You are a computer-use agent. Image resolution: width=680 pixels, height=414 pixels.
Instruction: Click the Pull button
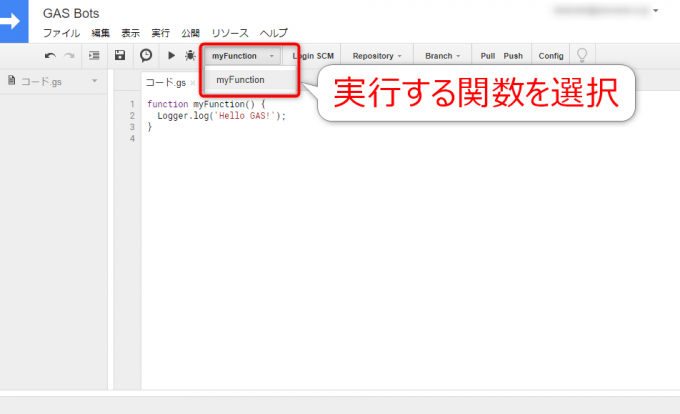[488, 56]
